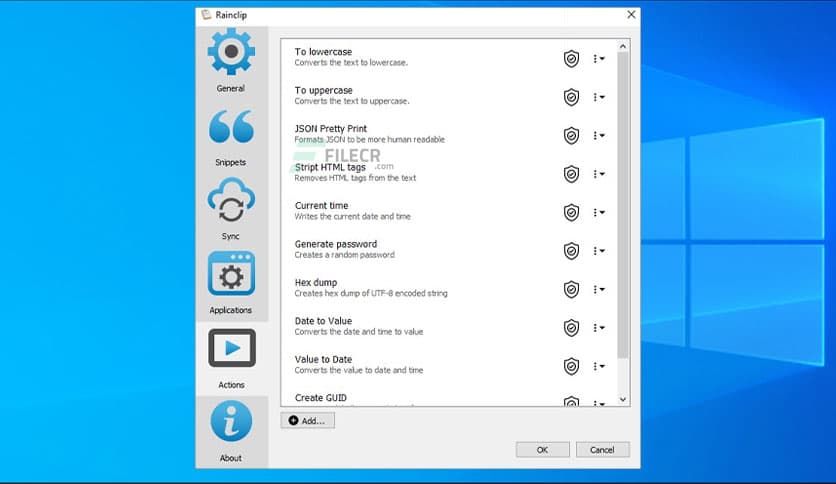Select the 'Stript HTML tags' action row
This screenshot has width=836, height=484.
pyautogui.click(x=449, y=173)
